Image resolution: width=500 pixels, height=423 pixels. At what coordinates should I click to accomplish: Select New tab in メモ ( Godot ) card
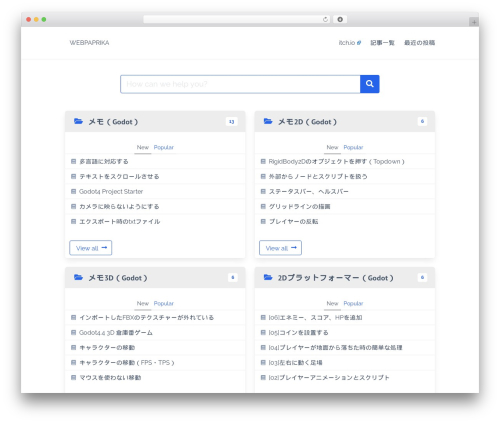[143, 147]
